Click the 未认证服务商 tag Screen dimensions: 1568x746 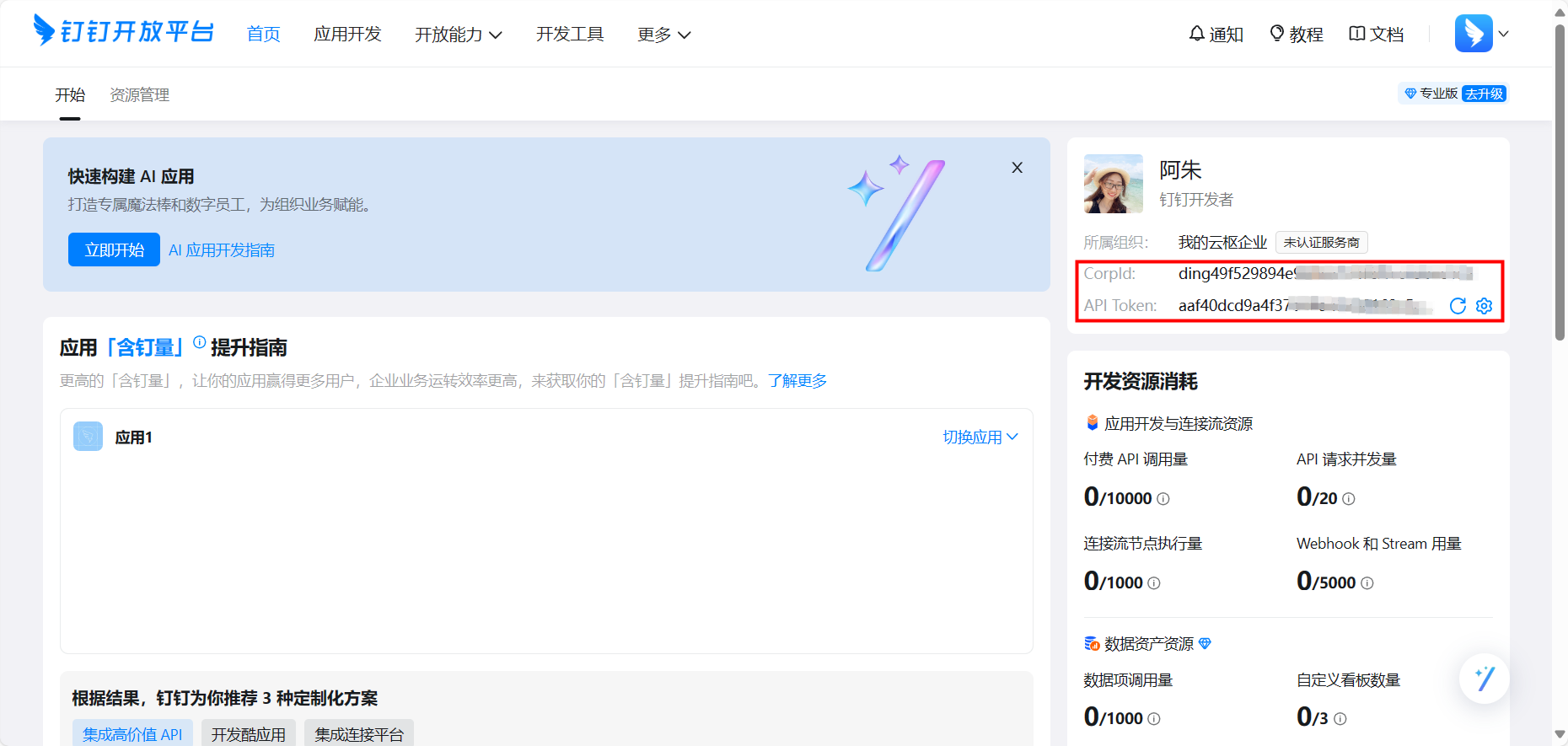[1321, 243]
